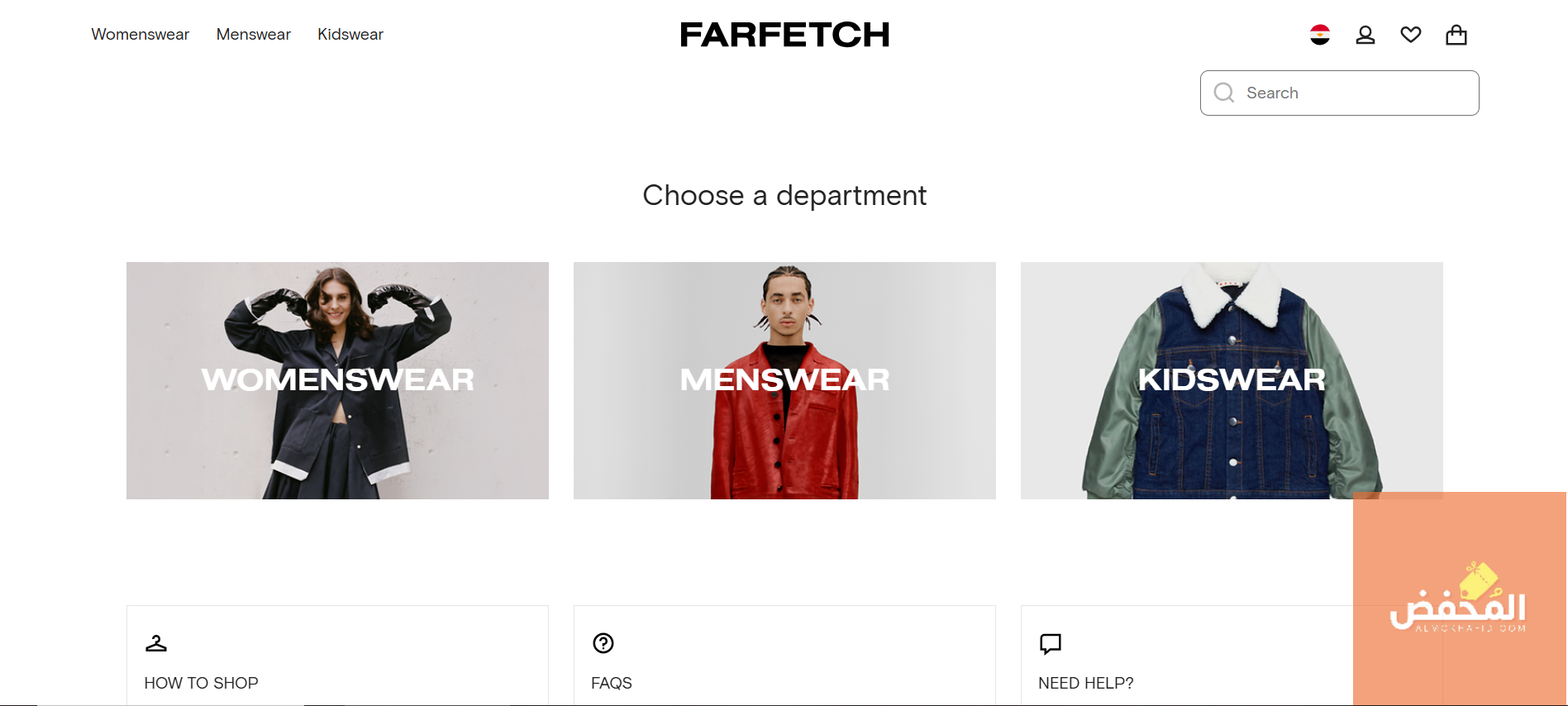Go to Farfetch homepage via logo

point(784,35)
